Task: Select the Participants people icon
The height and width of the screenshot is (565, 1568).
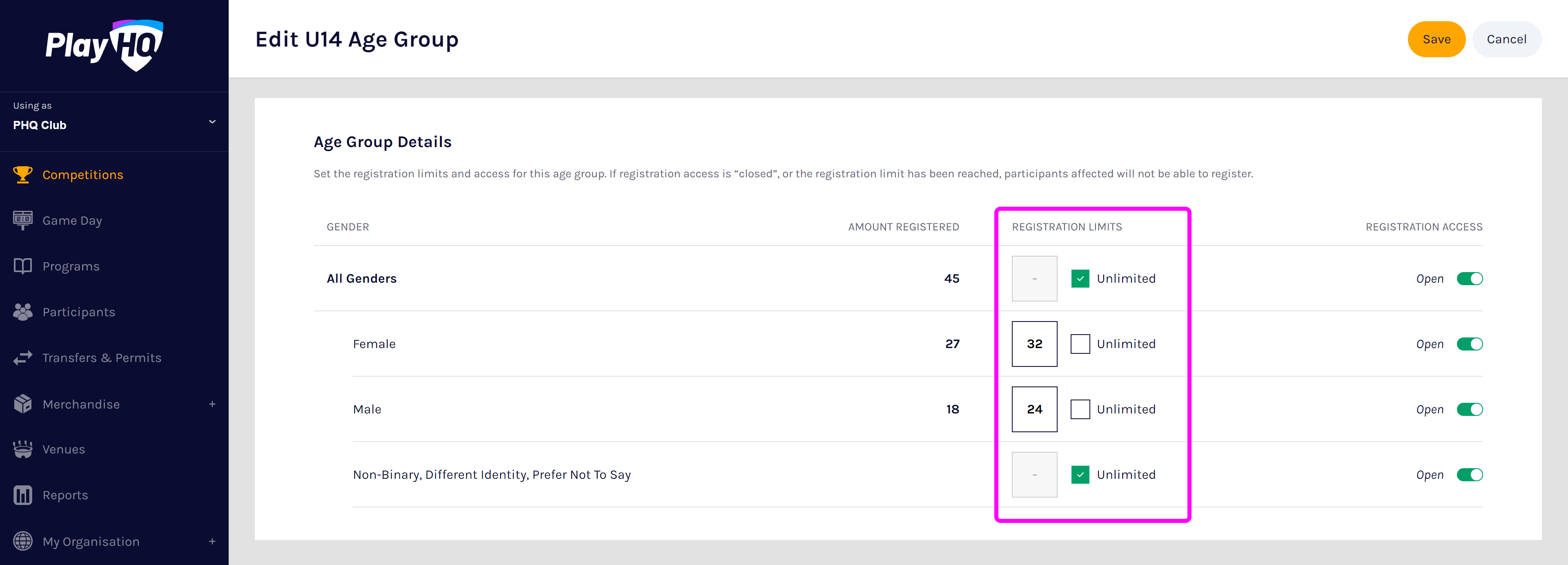Action: [22, 312]
